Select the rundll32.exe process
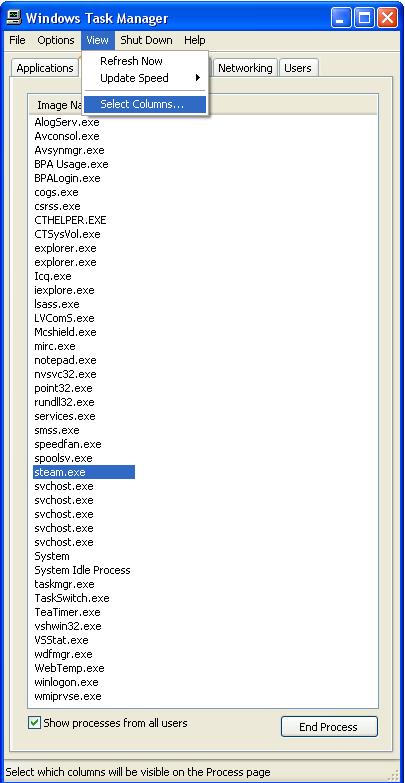 click(64, 402)
